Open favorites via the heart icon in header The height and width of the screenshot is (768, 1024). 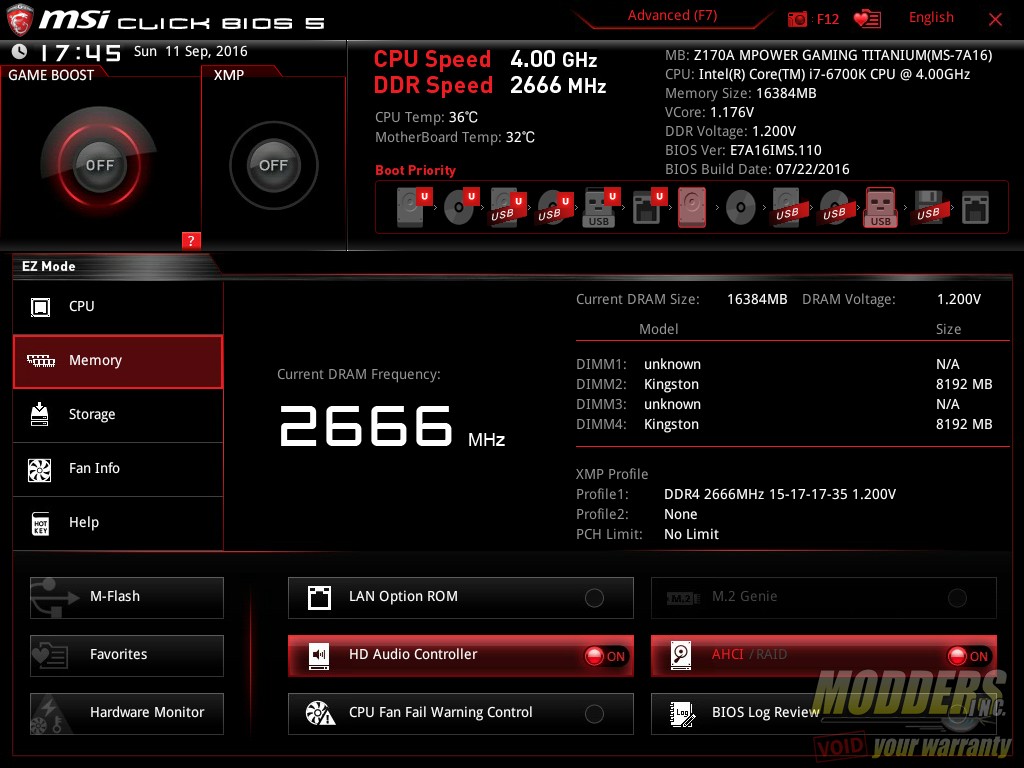pos(867,19)
